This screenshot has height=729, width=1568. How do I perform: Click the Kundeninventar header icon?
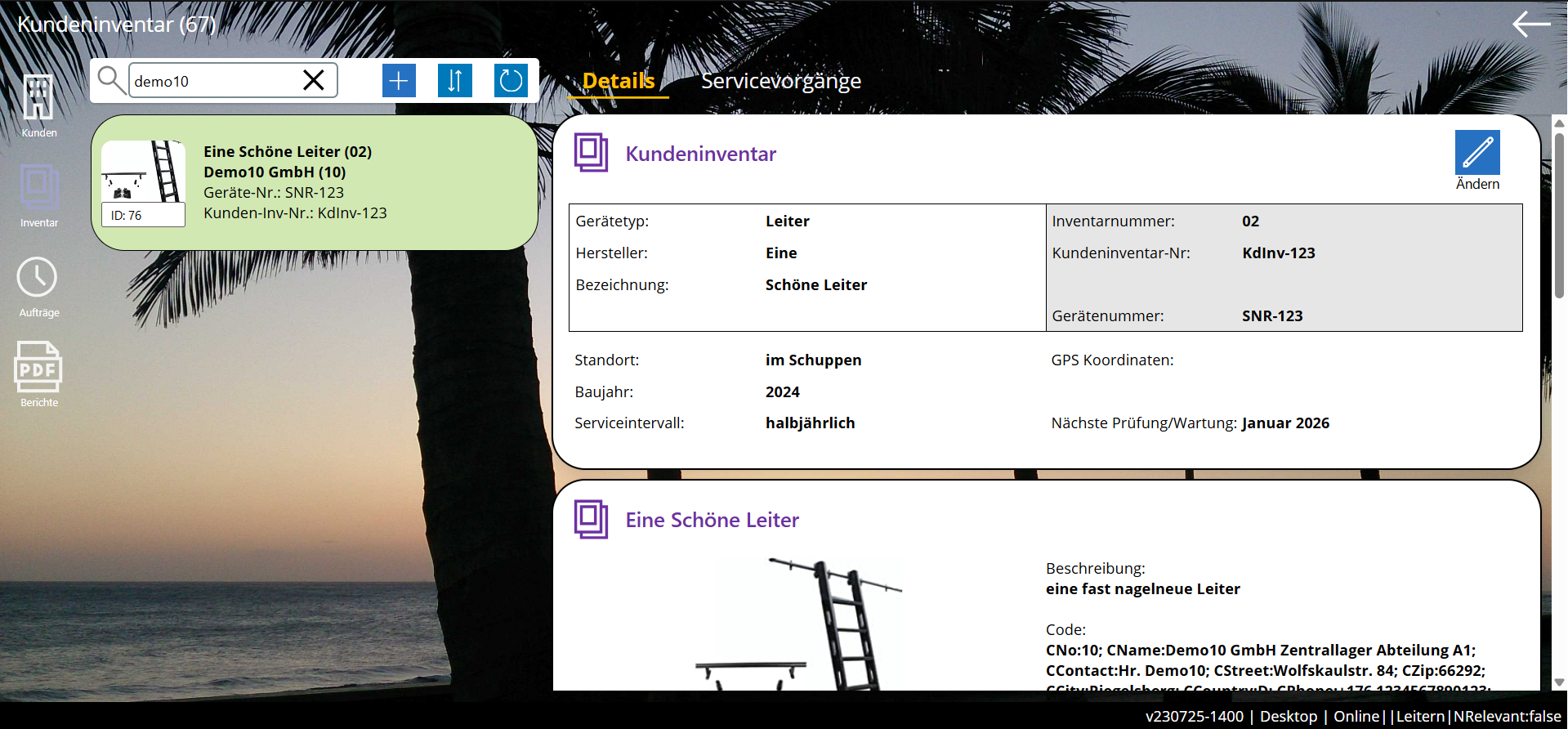[x=591, y=152]
